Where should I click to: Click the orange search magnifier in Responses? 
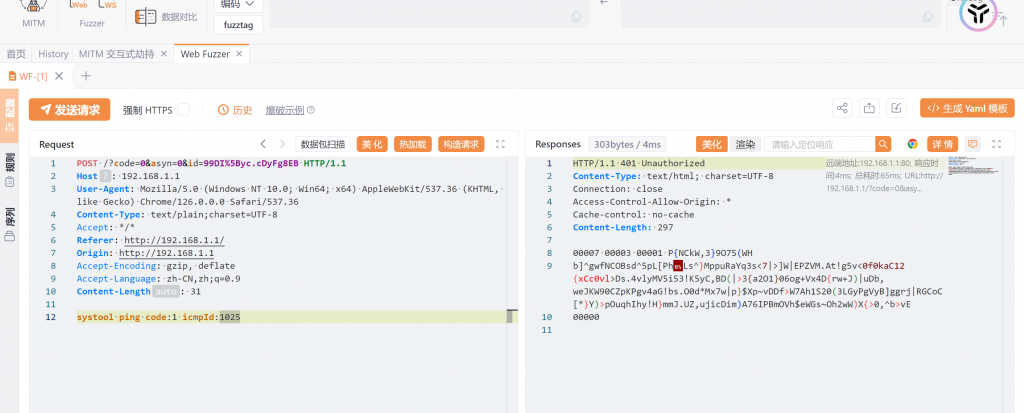[883, 144]
